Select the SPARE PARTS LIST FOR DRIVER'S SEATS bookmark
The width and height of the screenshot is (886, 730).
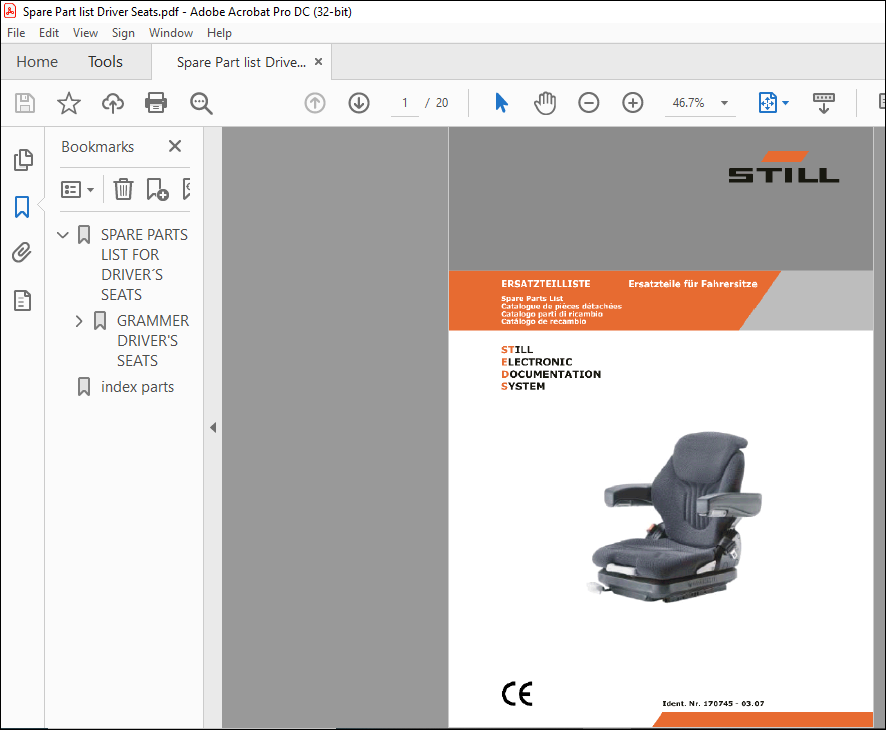point(144,264)
